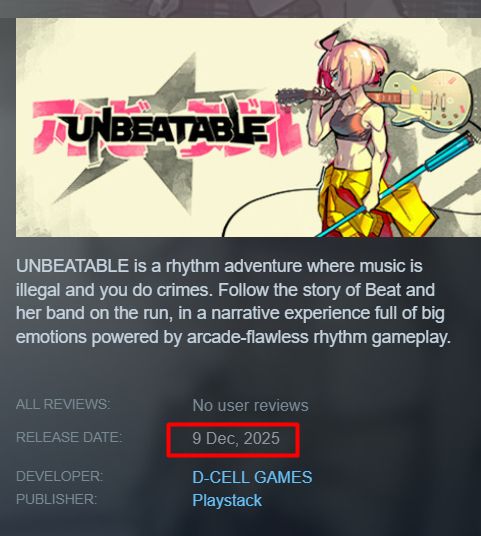Click the UNBEATABLE game header image
Image resolution: width=481 pixels, height=536 pixels.
[x=248, y=127]
